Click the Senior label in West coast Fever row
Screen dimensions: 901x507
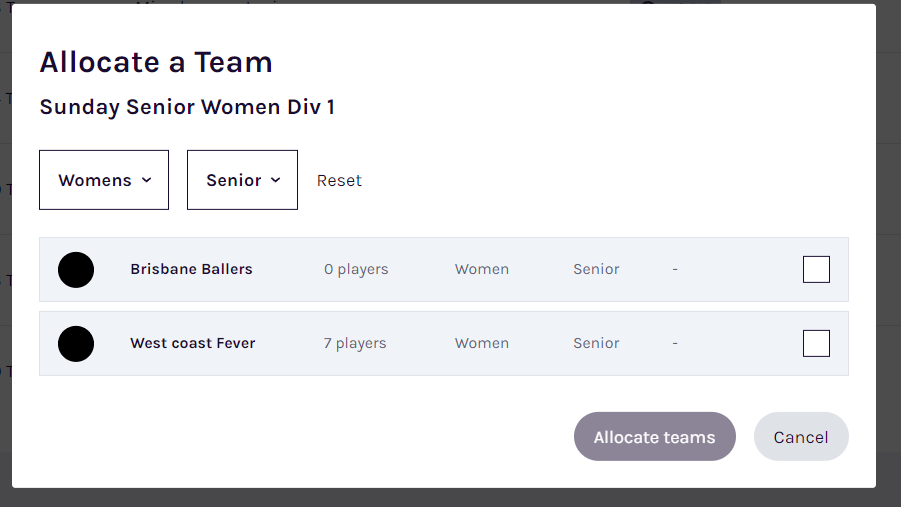pos(596,343)
